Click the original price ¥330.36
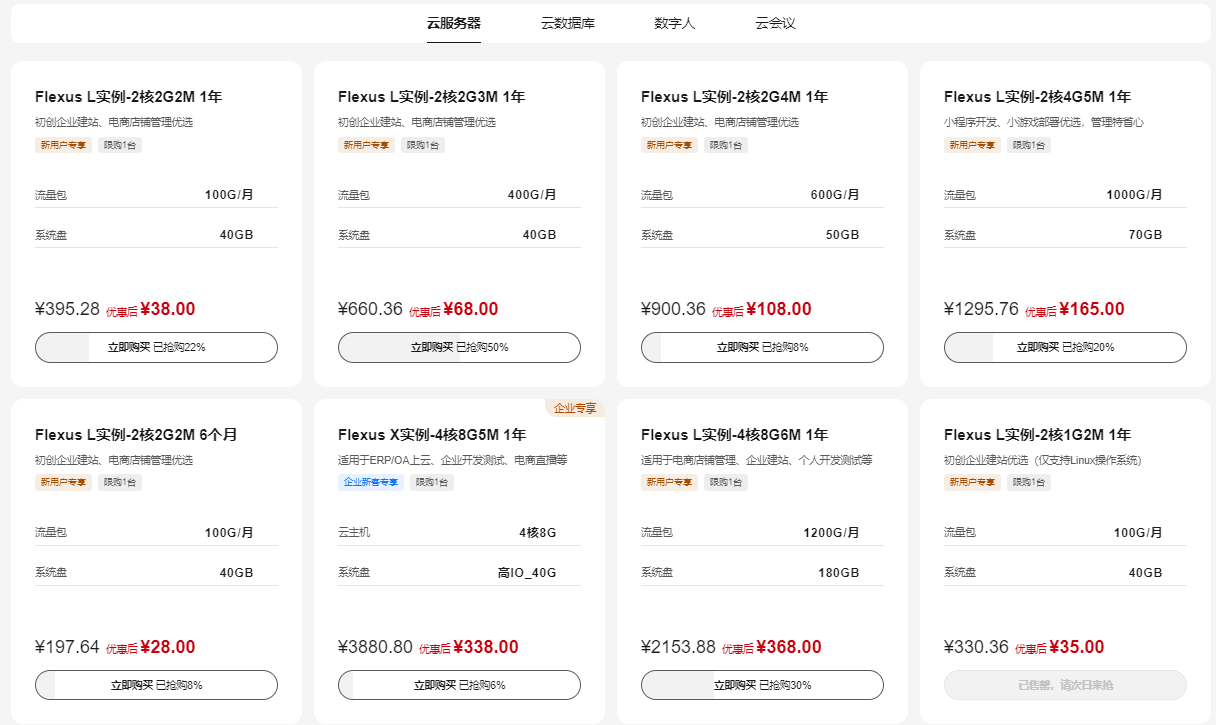 976,647
